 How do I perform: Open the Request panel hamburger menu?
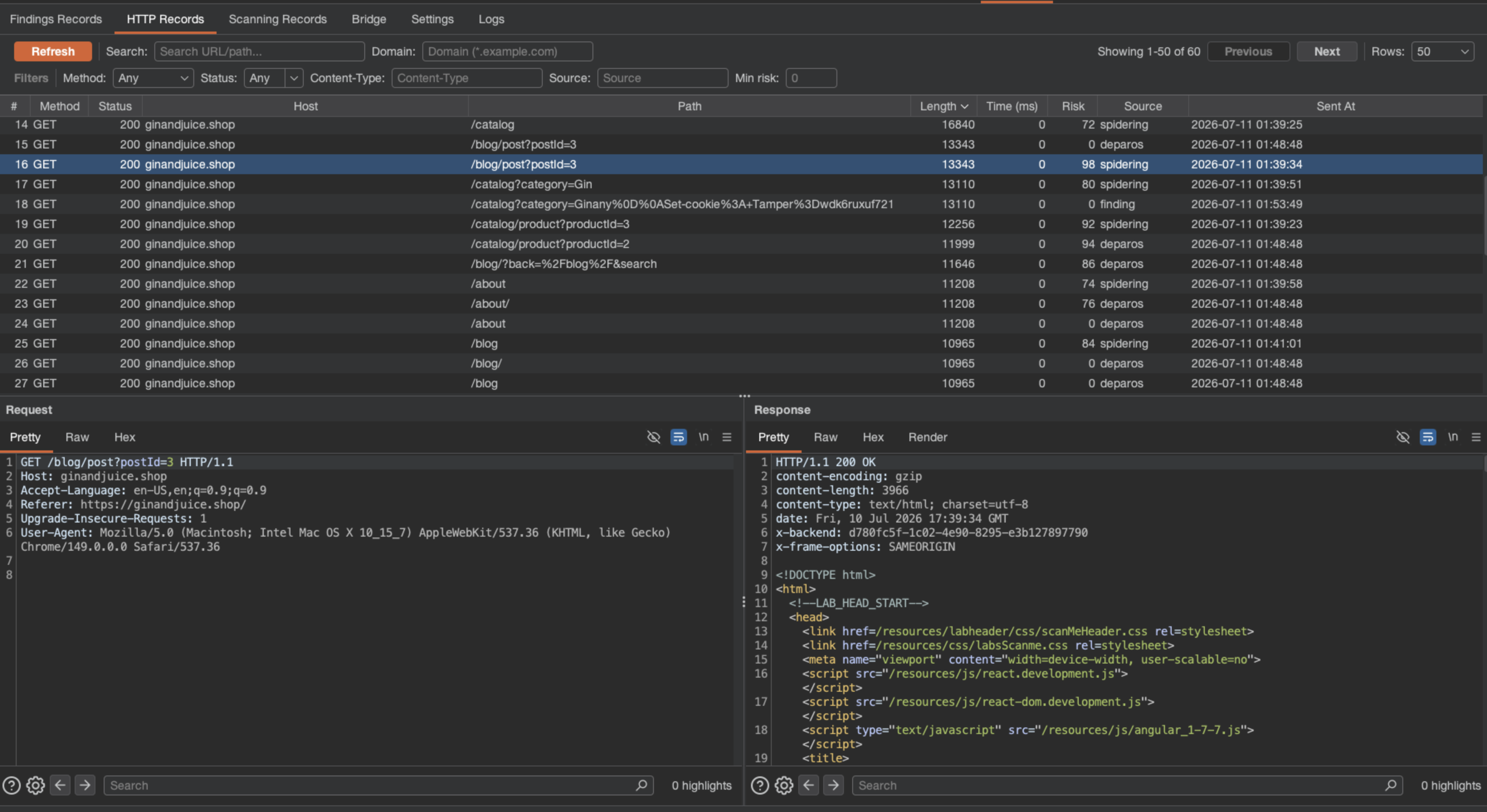pyautogui.click(x=727, y=437)
